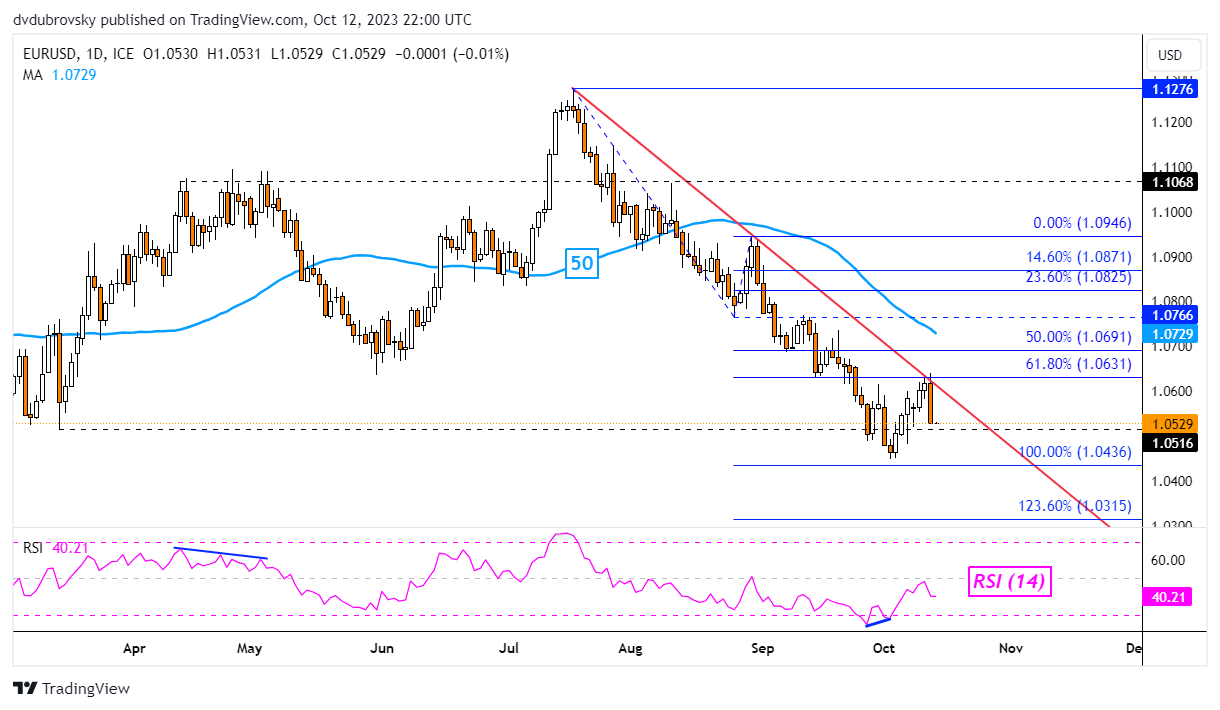
Task: Click the Nov label on time axis
Action: pos(1011,648)
